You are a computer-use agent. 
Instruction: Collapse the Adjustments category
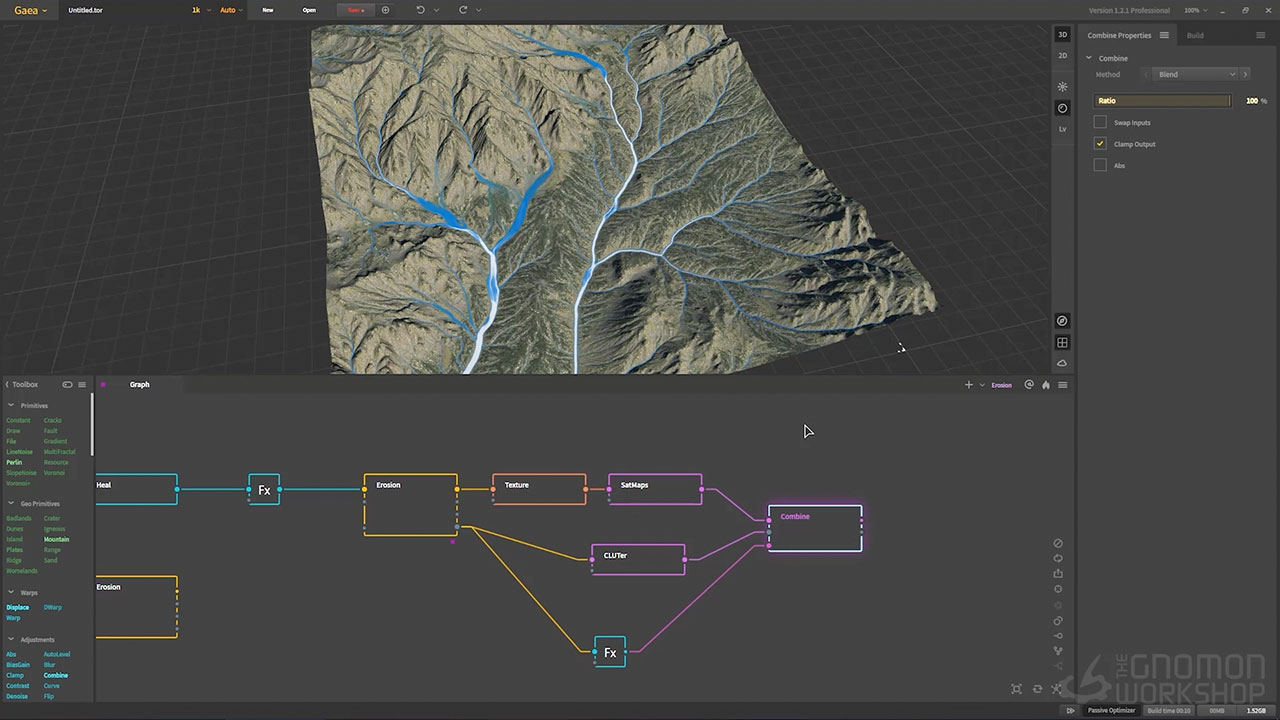[11, 640]
